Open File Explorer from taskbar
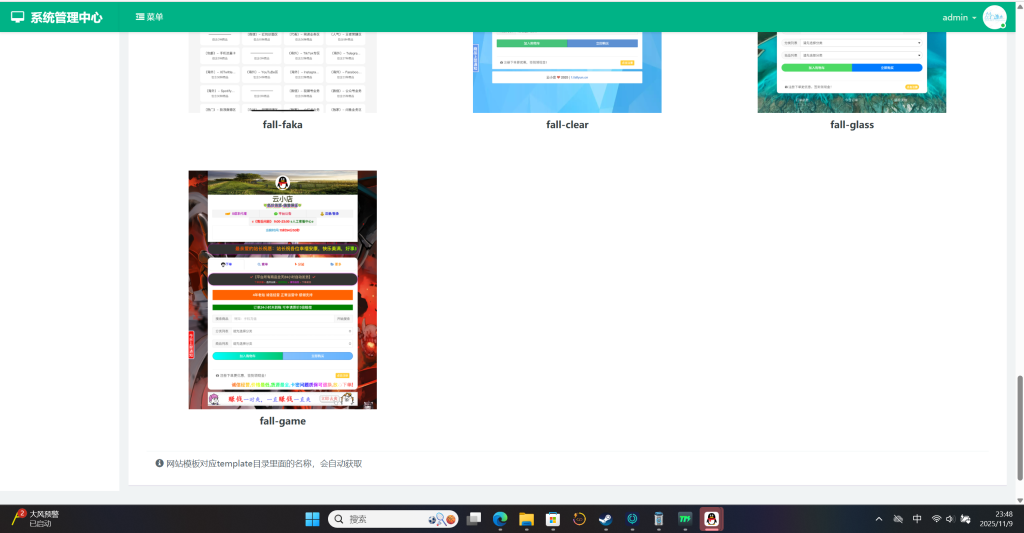 tap(526, 519)
